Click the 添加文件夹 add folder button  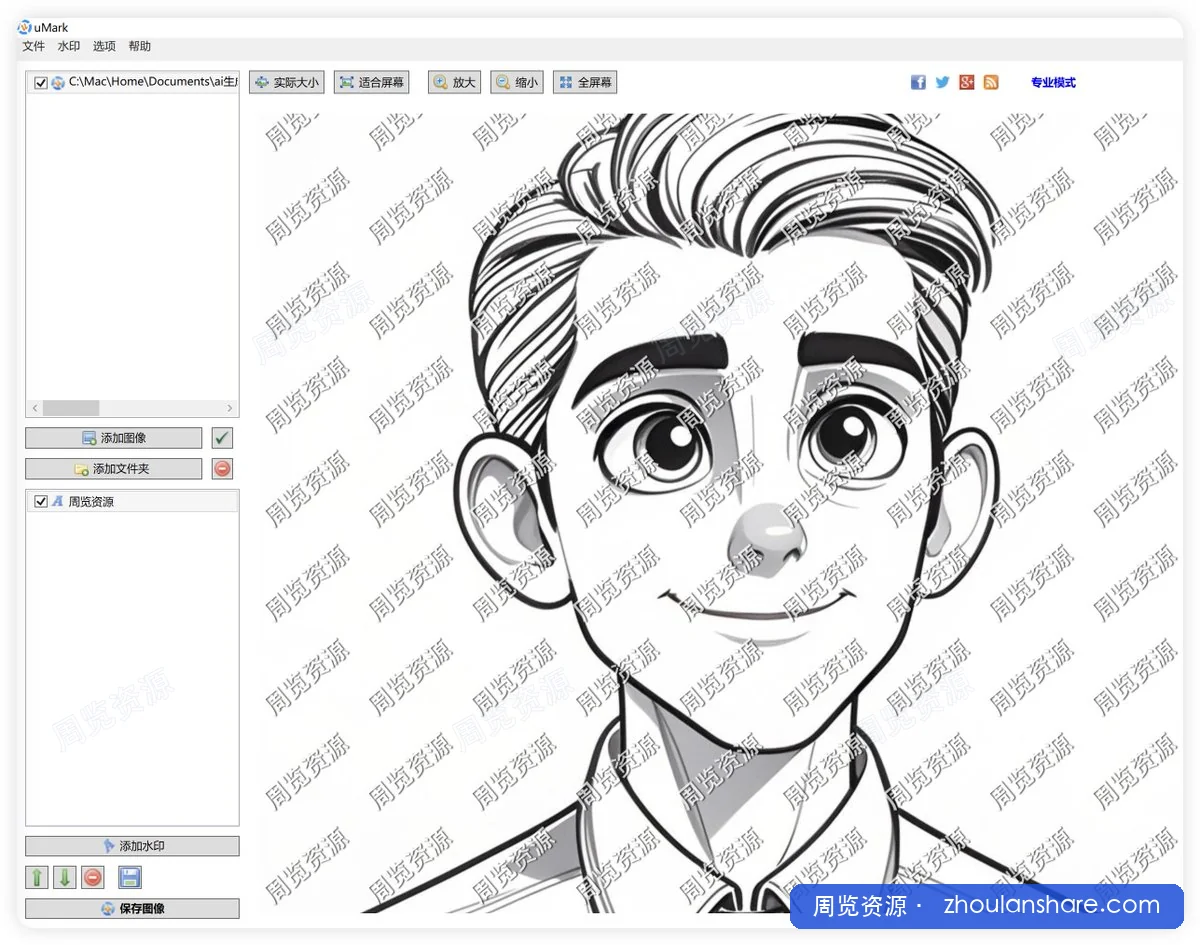[114, 469]
